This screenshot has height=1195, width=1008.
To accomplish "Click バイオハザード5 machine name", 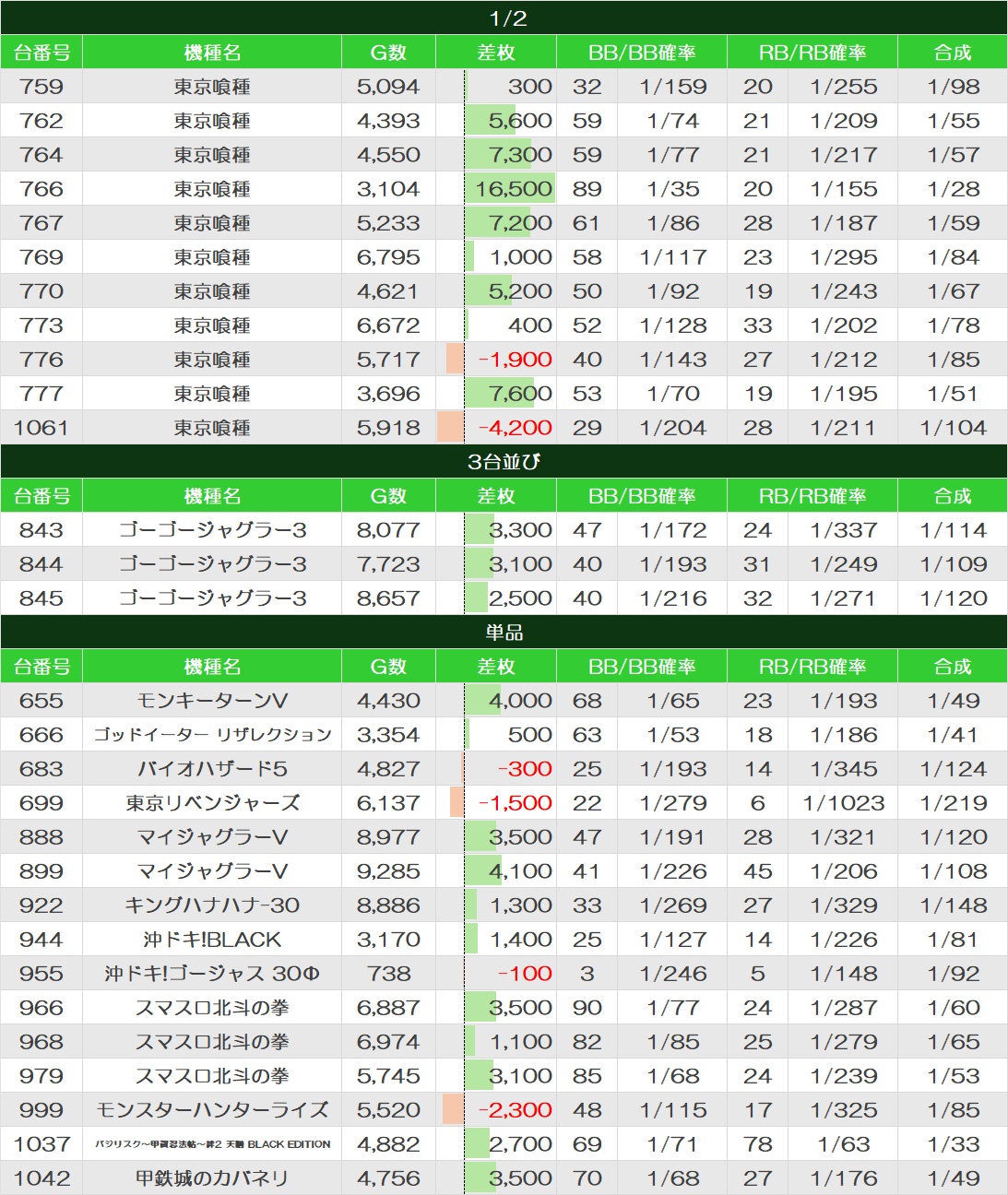I will pos(212,769).
